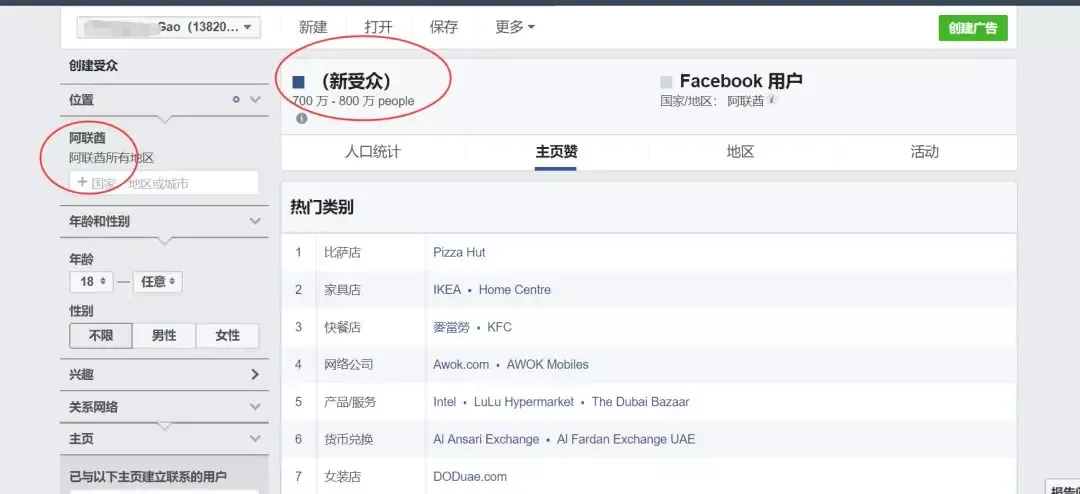Click the 阿联酋 selected location entry

tap(87, 138)
